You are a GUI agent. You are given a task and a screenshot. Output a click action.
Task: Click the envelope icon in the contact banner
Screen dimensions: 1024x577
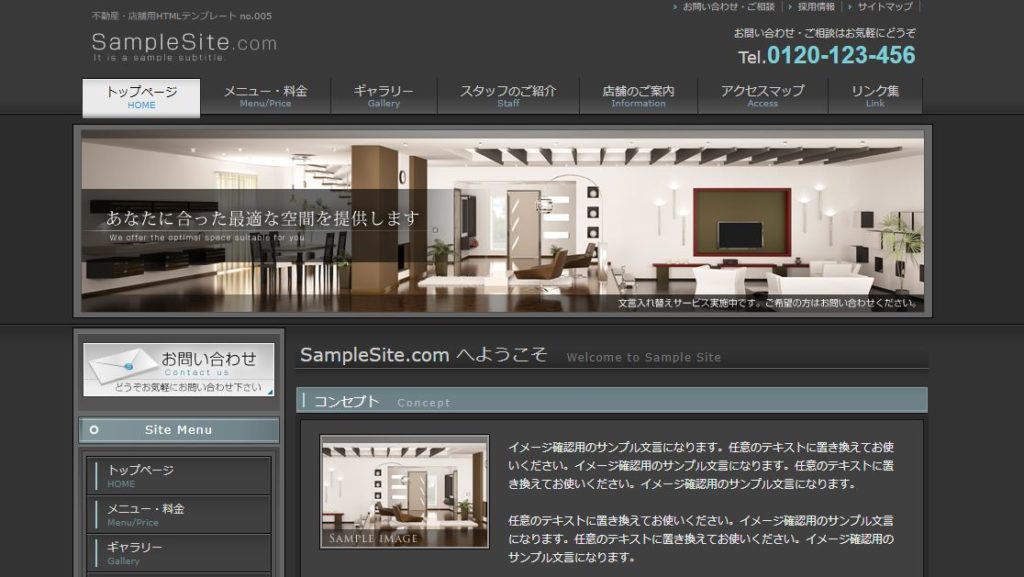coord(120,367)
